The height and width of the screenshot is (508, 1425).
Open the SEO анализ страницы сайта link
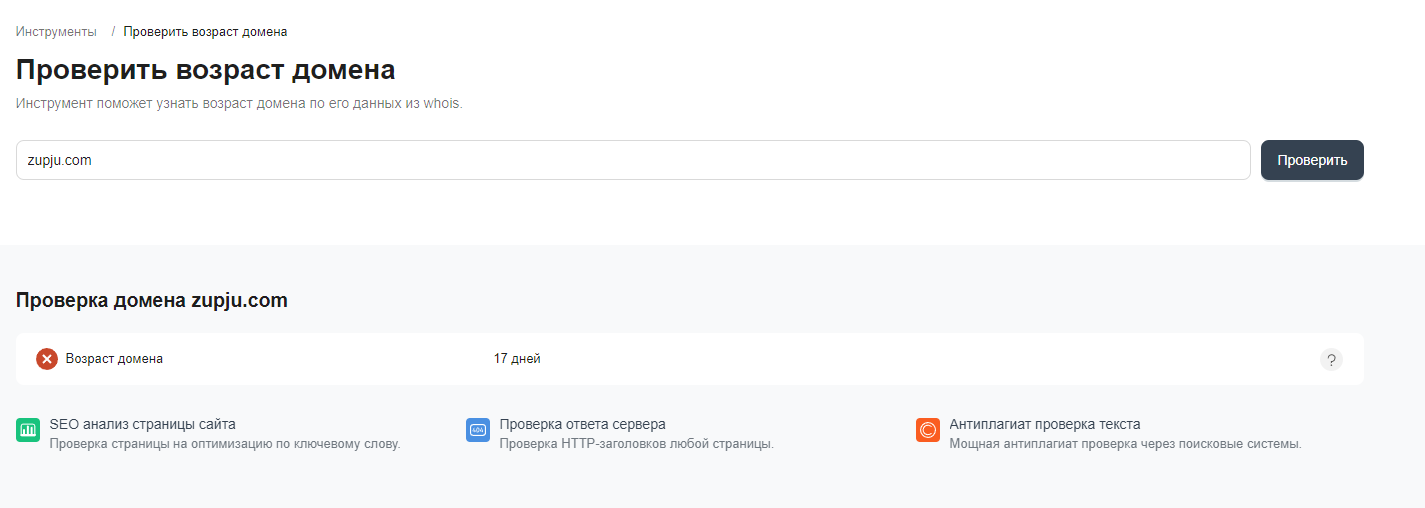coord(142,424)
